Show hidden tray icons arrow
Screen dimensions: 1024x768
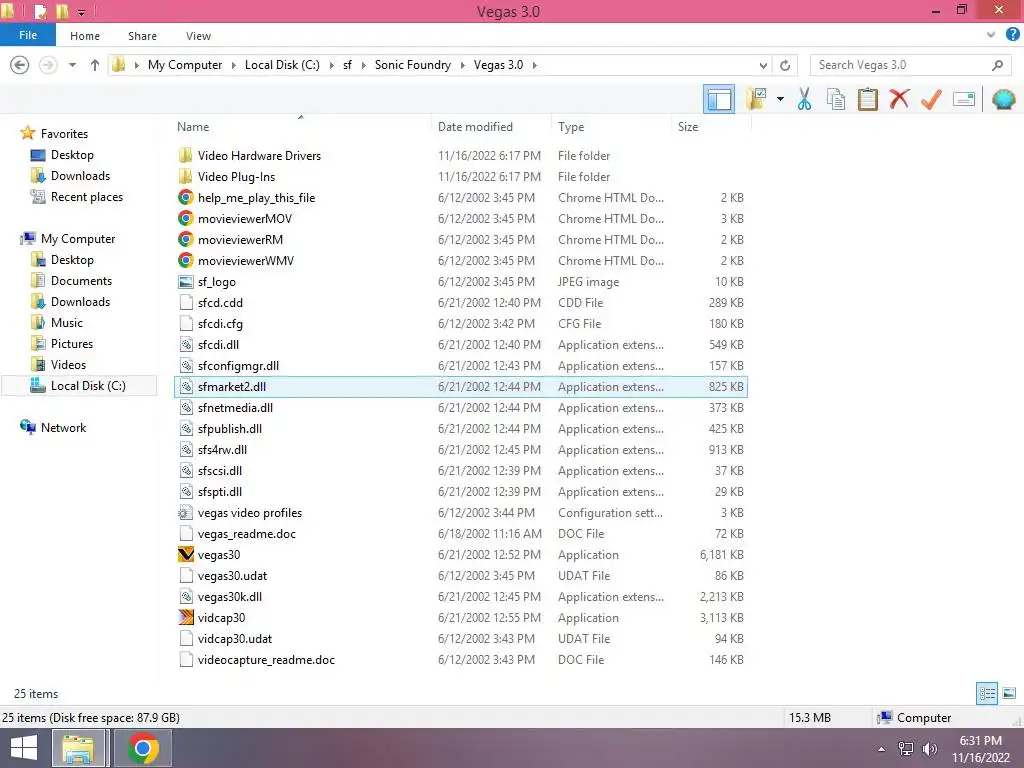tap(882, 749)
